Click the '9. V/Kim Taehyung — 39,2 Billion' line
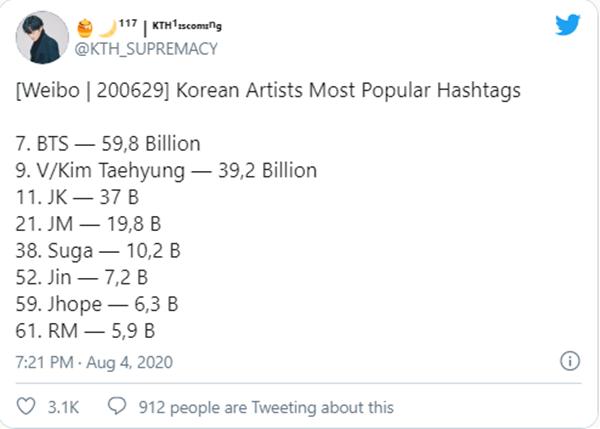This screenshot has width=600, height=429. [x=166, y=171]
